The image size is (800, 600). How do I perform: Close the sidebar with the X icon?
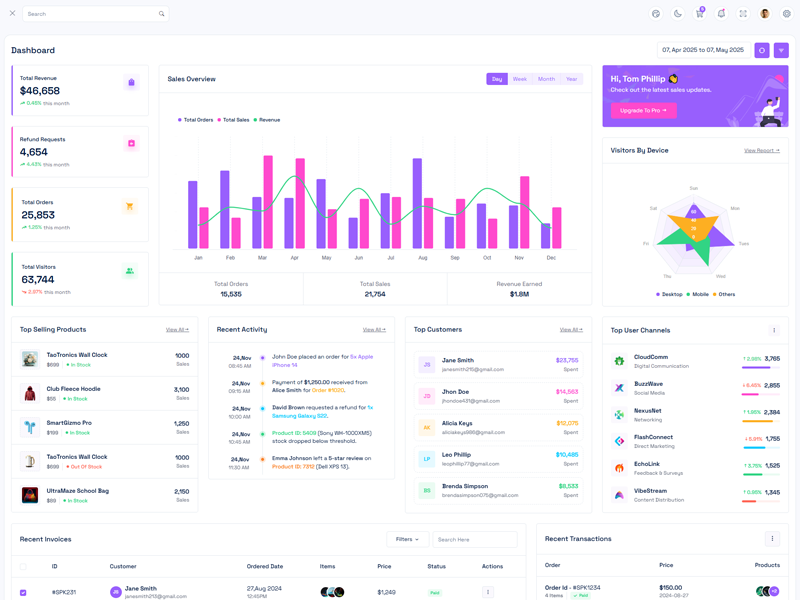pos(12,14)
